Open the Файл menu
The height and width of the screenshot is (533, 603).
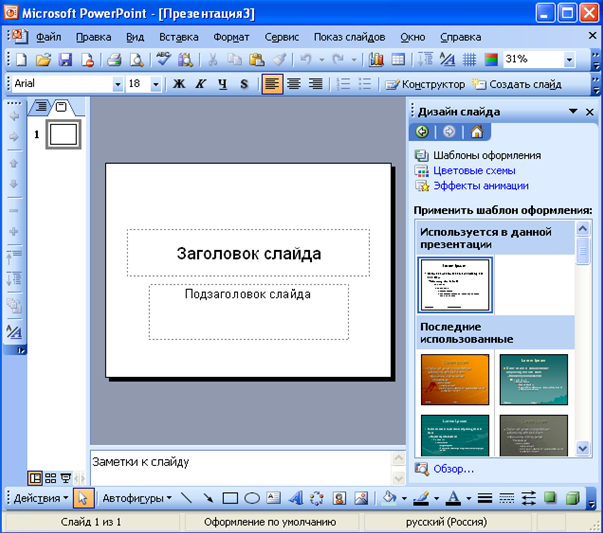tap(48, 37)
